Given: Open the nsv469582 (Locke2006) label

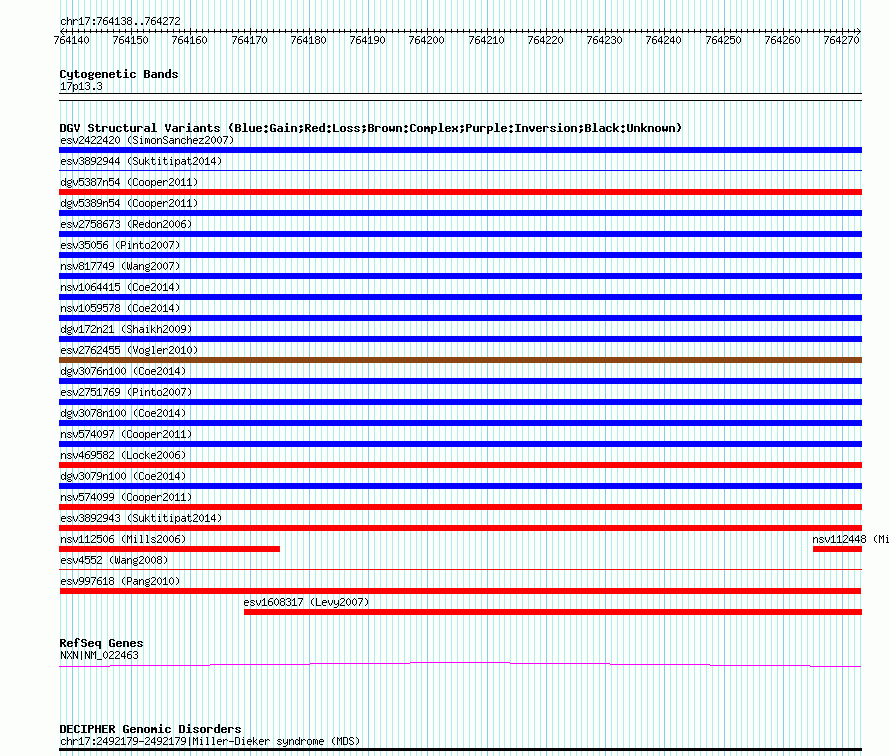Looking at the screenshot, I should [x=123, y=455].
